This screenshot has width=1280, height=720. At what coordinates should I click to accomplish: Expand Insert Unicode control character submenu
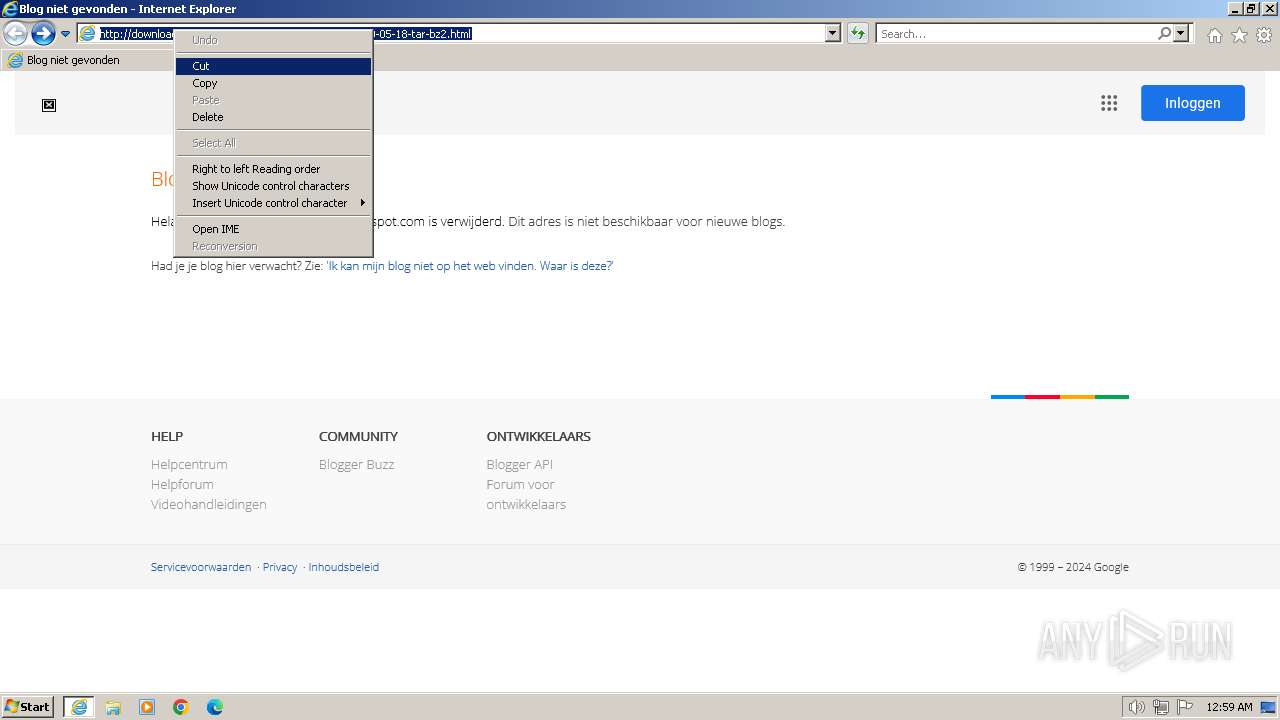coord(273,203)
